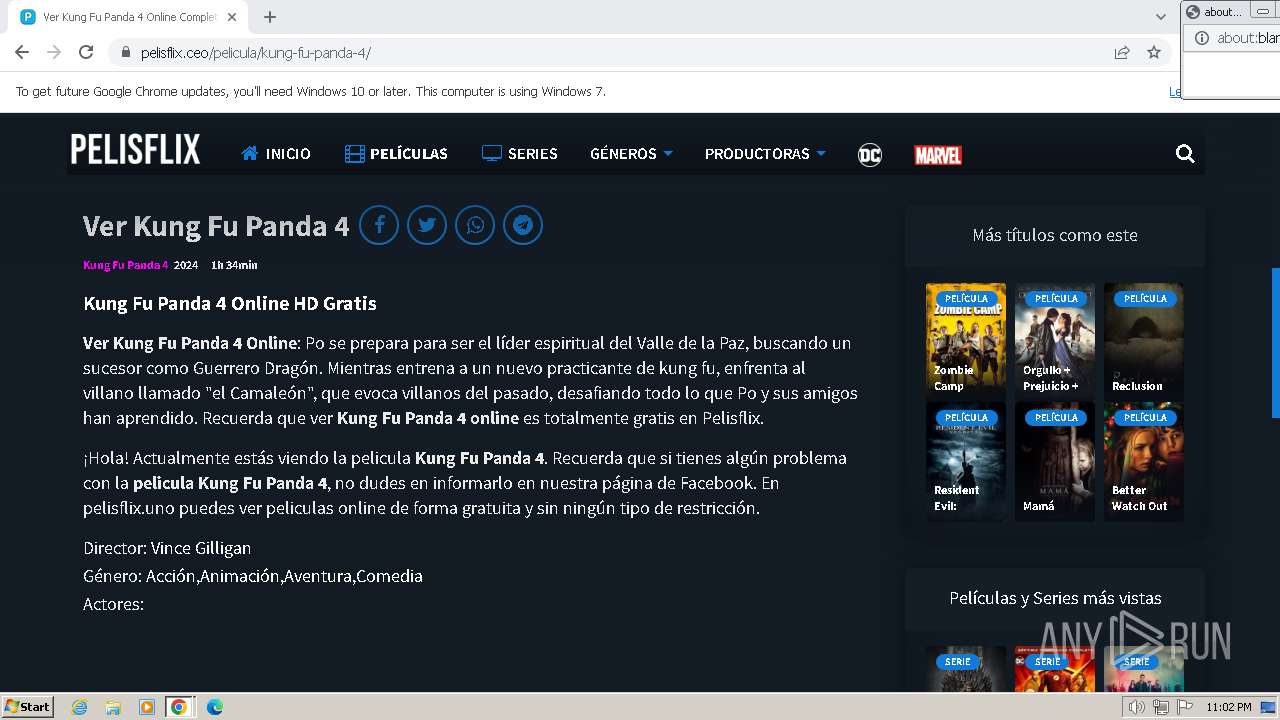Open Resident Evil movie thumbnail
Image resolution: width=1280 pixels, height=720 pixels.
(966, 460)
